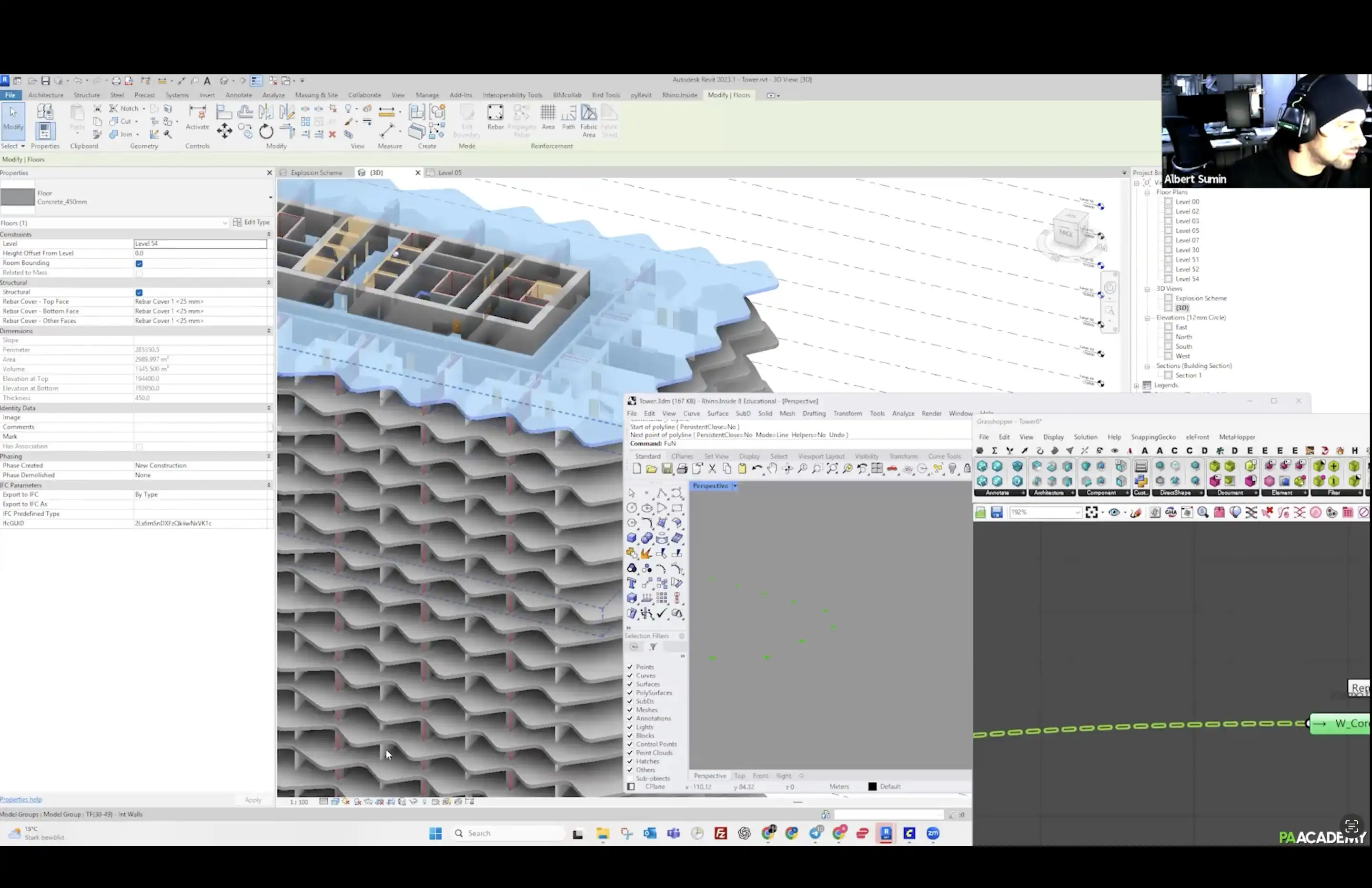Screen dimensions: 1372x888
Task: Click the 1 : 100 view scale button
Action: tap(299, 802)
